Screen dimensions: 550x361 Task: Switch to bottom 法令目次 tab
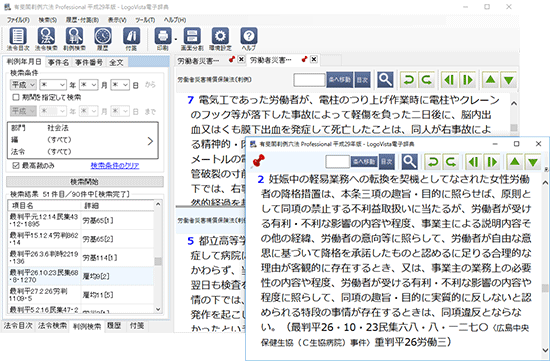coord(18,326)
